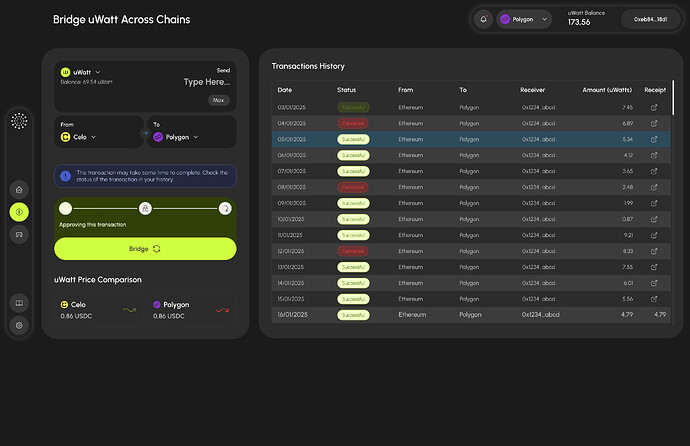Open the uWatt token selector dropdown

[x=82, y=72]
